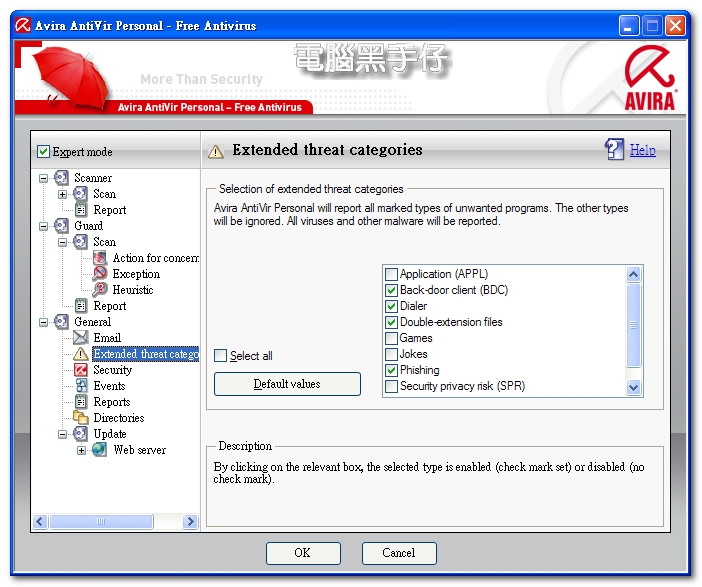
Task: Collapse the Scanner tree node
Action: click(x=43, y=178)
